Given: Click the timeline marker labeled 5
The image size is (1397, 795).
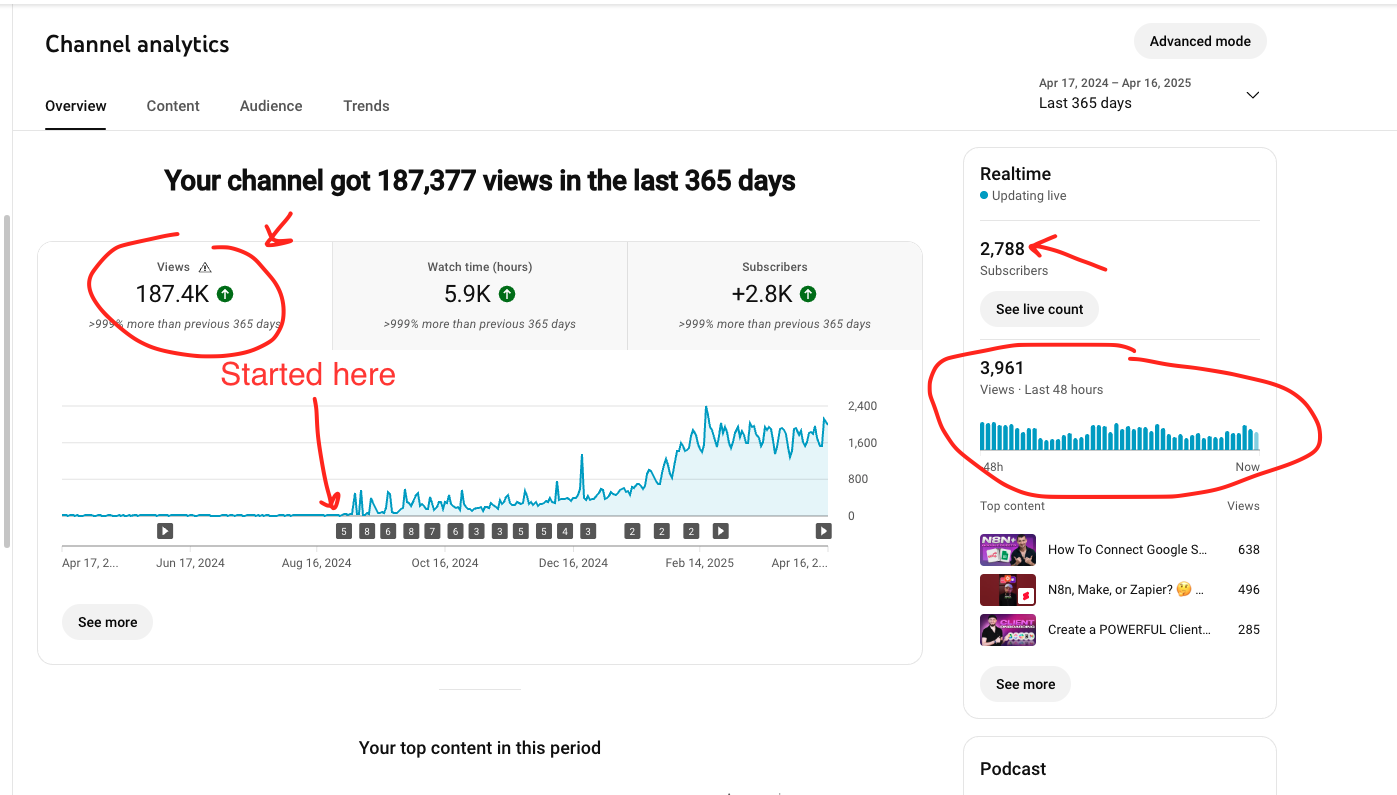Looking at the screenshot, I should 342,531.
